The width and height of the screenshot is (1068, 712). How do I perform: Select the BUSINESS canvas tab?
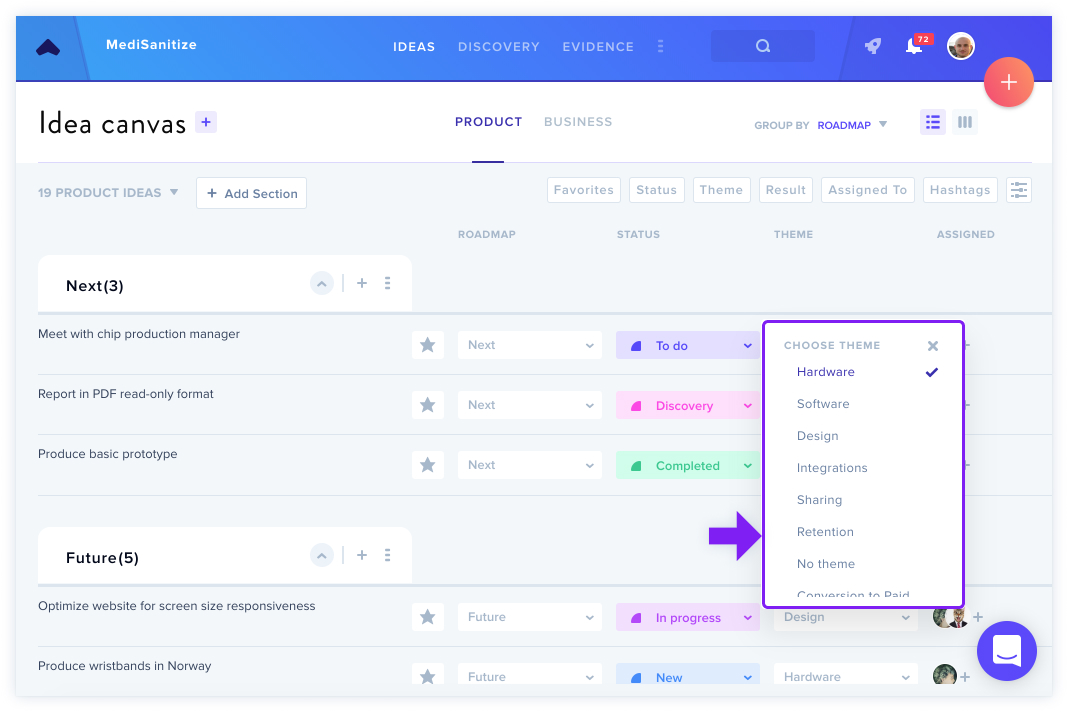[x=578, y=122]
